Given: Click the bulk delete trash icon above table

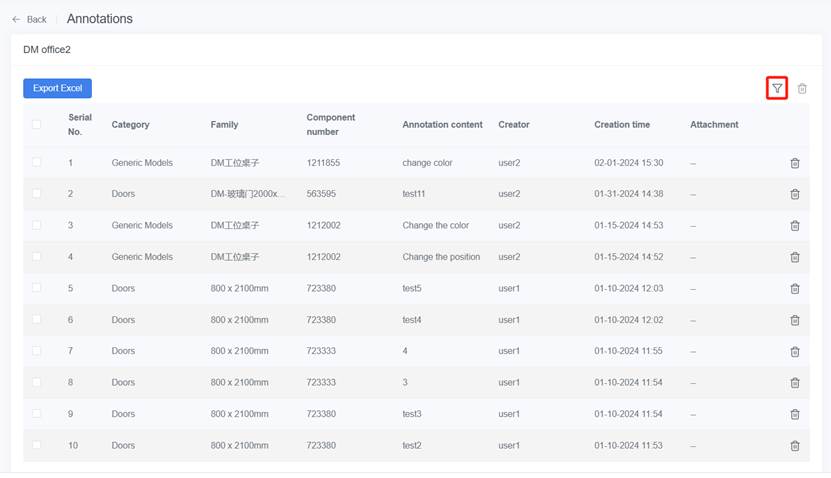Looking at the screenshot, I should [x=802, y=89].
